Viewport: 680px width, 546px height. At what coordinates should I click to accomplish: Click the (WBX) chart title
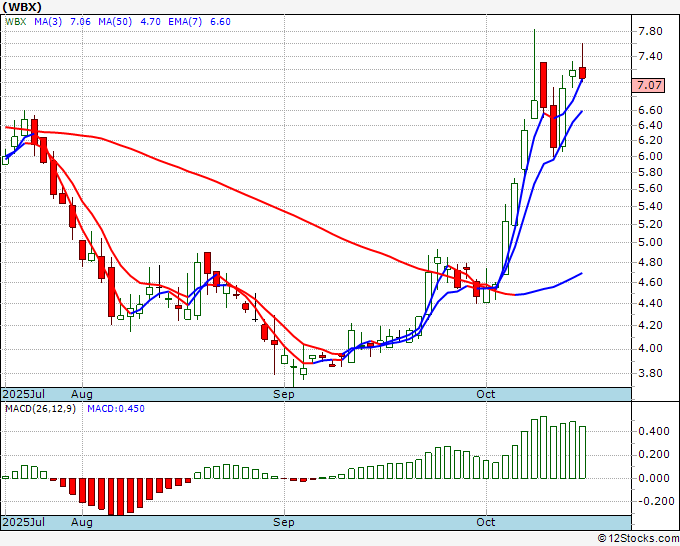point(22,7)
